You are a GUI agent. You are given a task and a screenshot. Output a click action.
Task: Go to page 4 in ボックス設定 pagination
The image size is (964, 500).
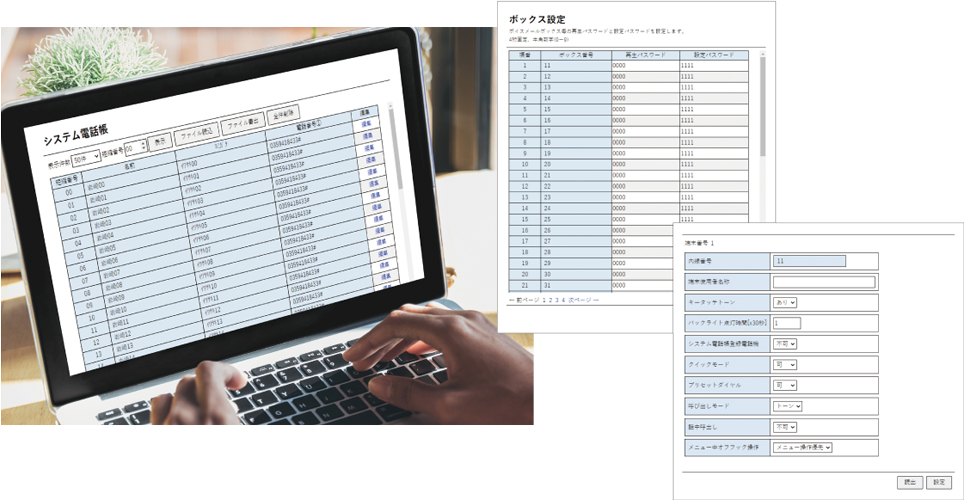click(563, 300)
